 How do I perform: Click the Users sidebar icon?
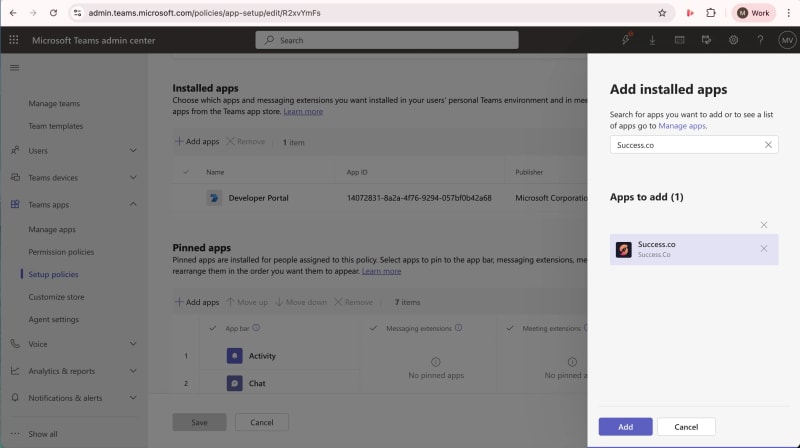coord(15,150)
